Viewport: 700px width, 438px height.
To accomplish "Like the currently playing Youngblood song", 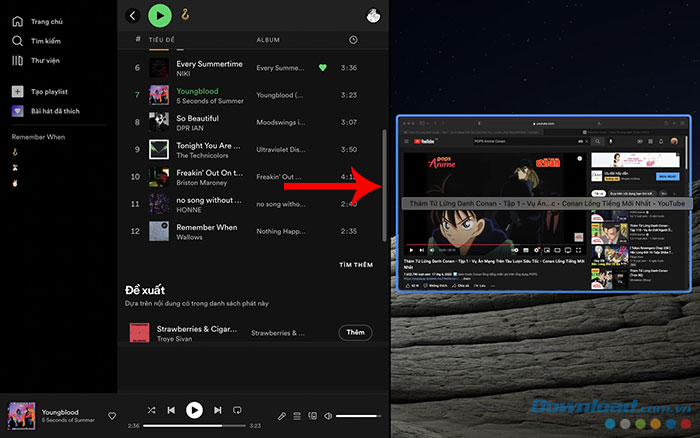I will point(112,415).
